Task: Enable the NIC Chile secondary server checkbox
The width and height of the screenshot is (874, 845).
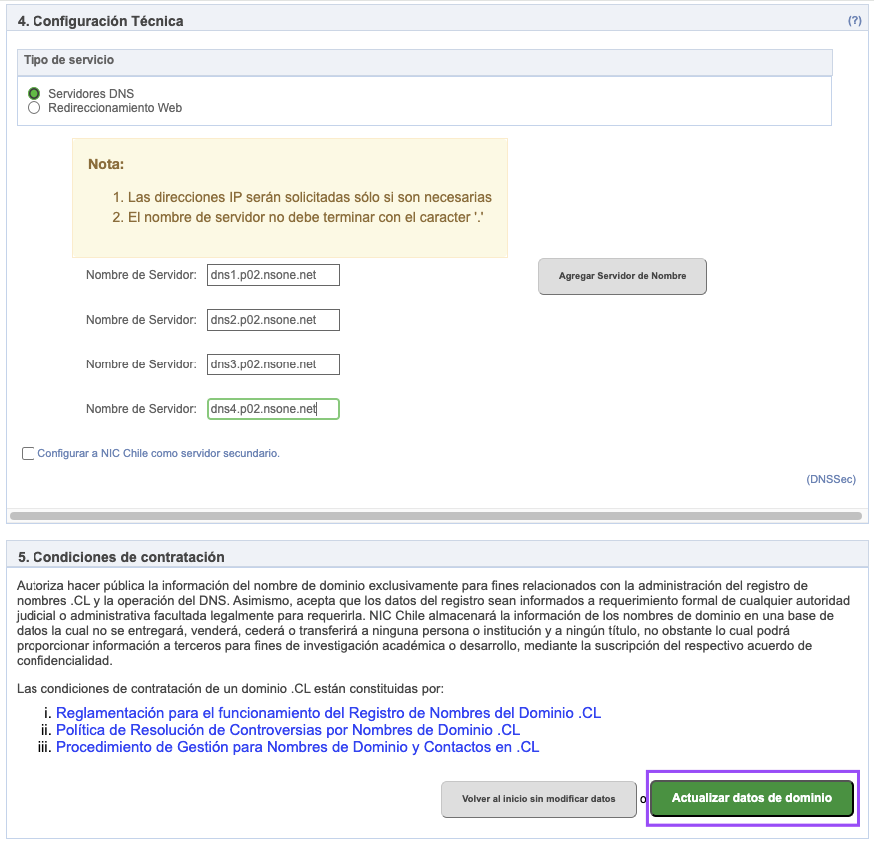Action: 28,454
